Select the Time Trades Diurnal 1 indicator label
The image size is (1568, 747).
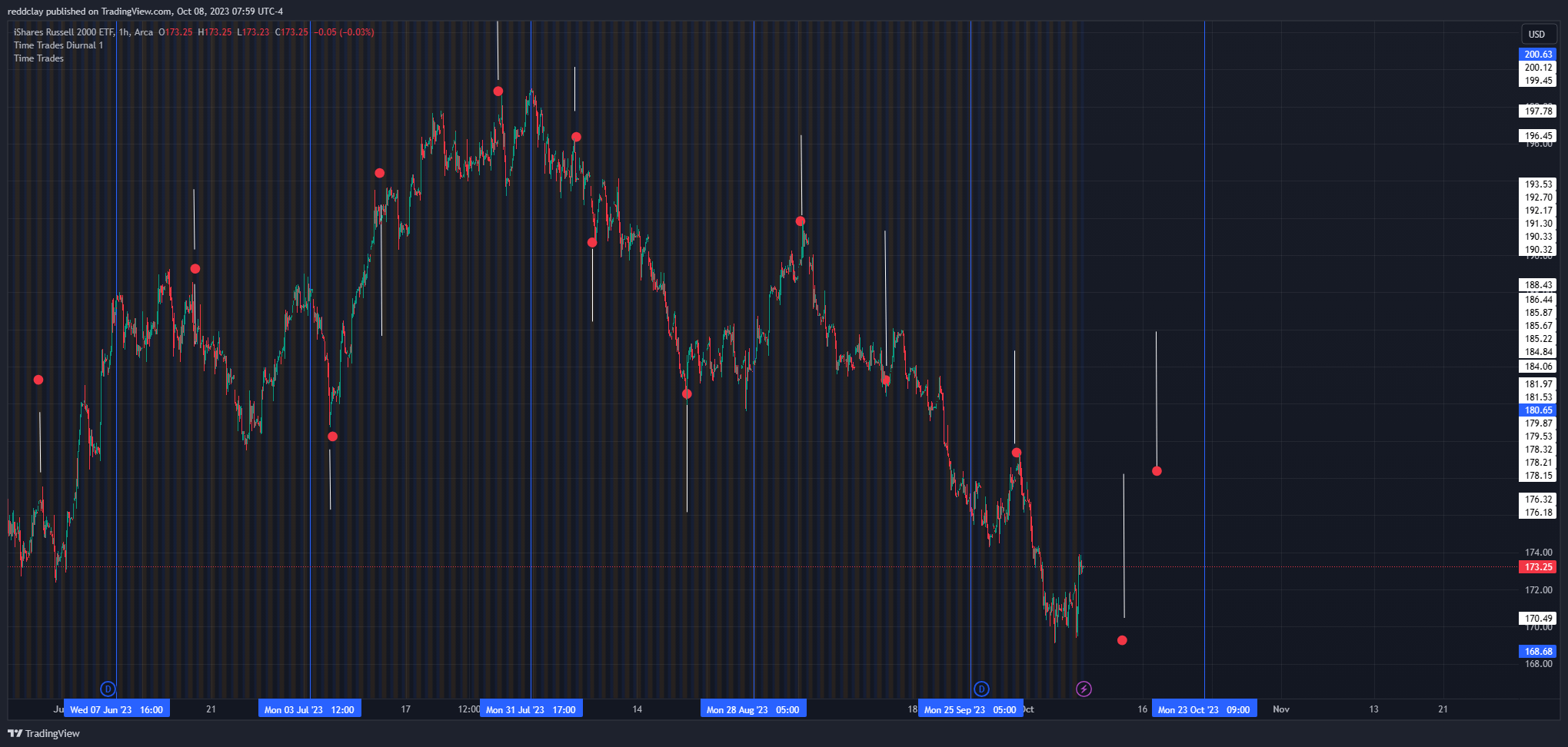point(57,45)
